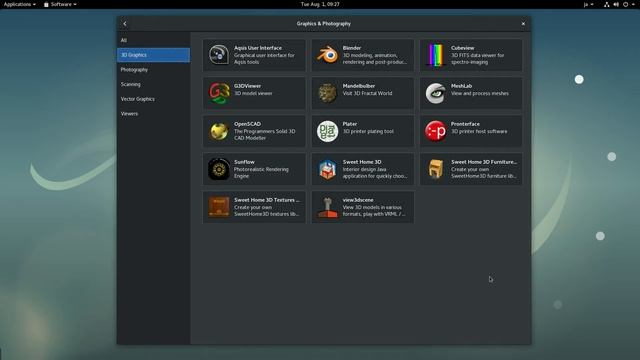Close the Graphics & Photography window

click(523, 24)
